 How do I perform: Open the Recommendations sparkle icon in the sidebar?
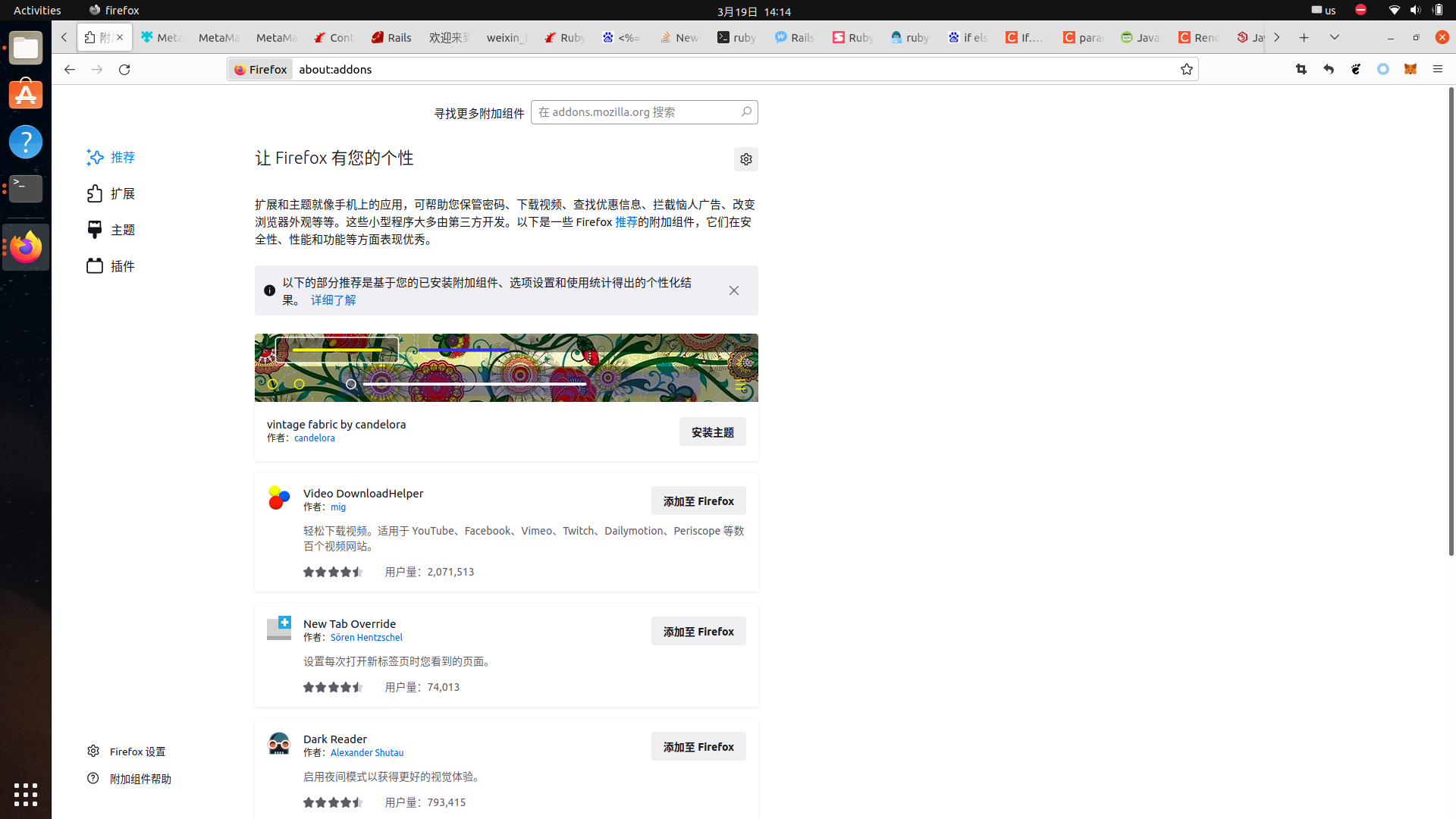point(95,157)
